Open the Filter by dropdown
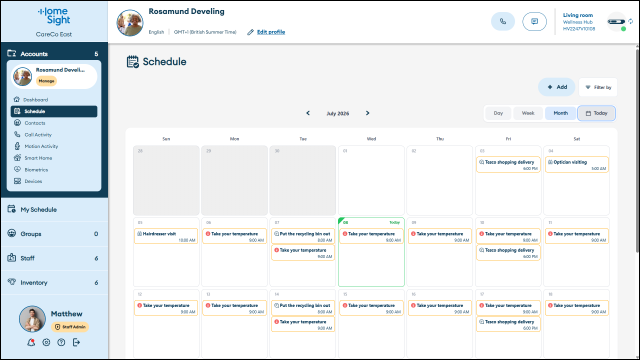Viewport: 640px width, 360px height. click(598, 87)
